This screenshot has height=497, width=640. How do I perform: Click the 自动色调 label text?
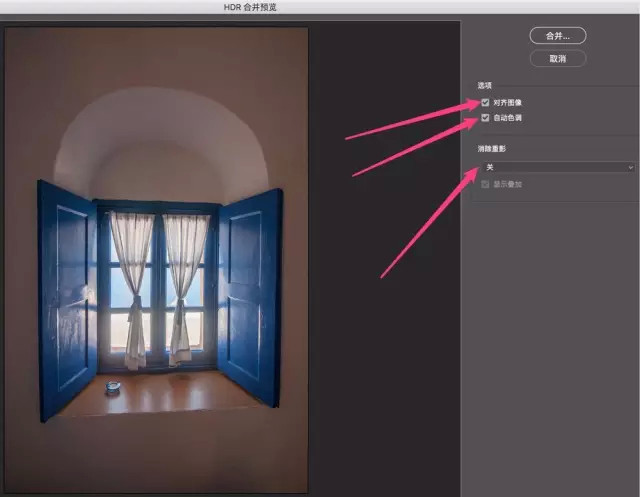[507, 118]
